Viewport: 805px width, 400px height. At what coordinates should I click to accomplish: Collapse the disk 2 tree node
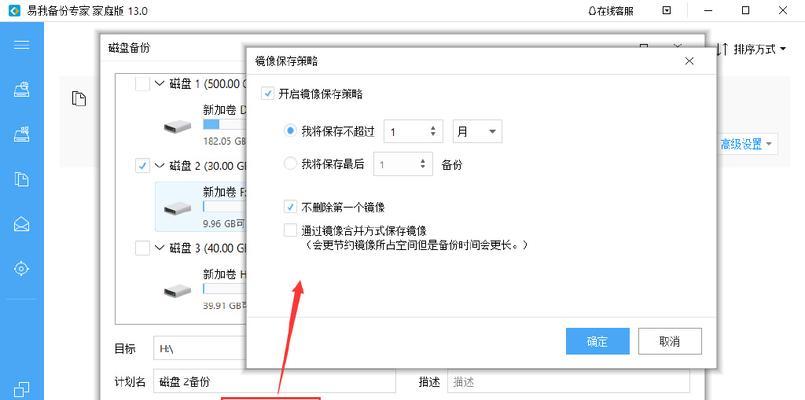[x=160, y=166]
